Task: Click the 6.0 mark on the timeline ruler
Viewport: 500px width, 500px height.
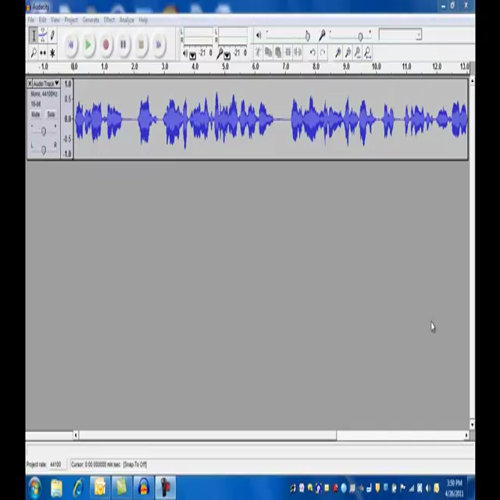Action: click(255, 67)
